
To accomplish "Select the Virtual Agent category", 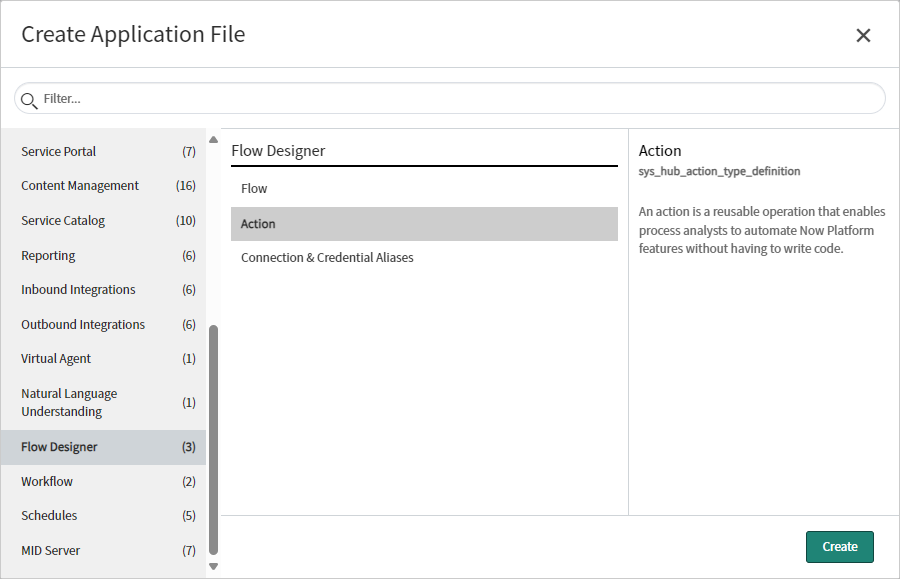I will tap(103, 359).
